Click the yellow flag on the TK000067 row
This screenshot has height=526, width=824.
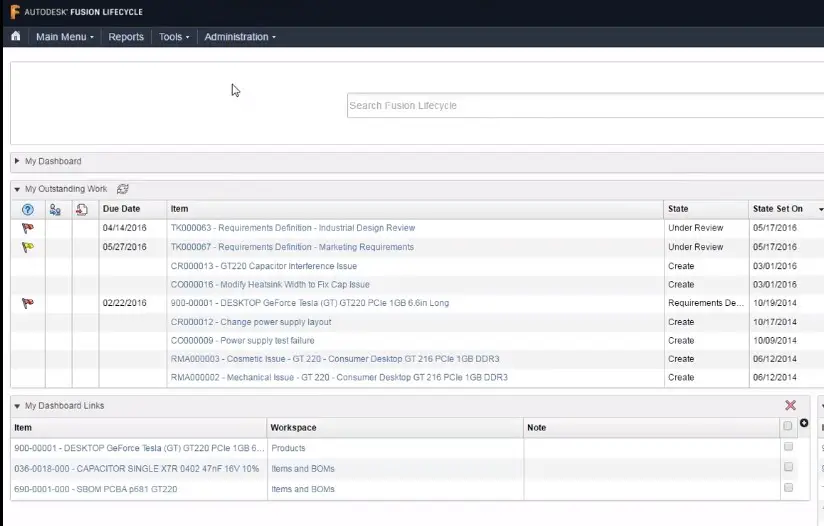(28, 247)
